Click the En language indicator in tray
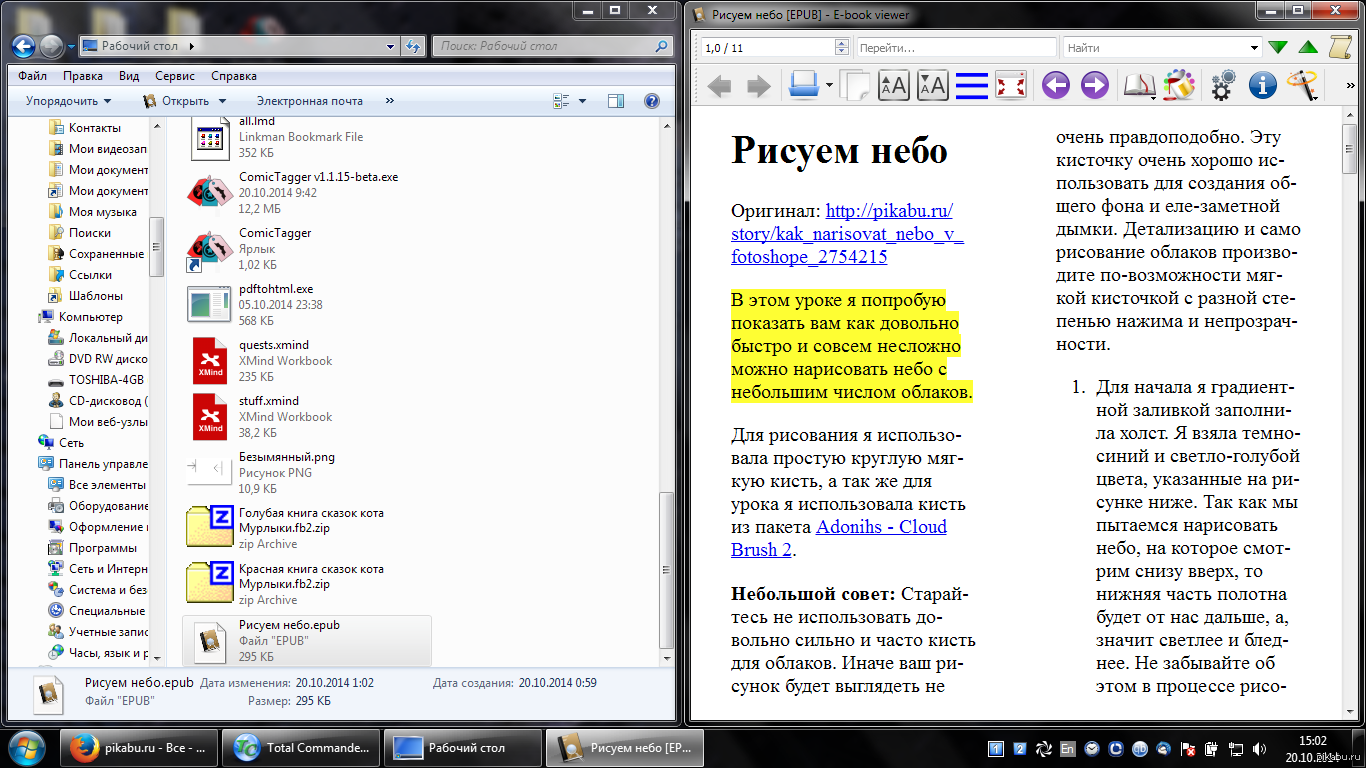 pos(1068,748)
